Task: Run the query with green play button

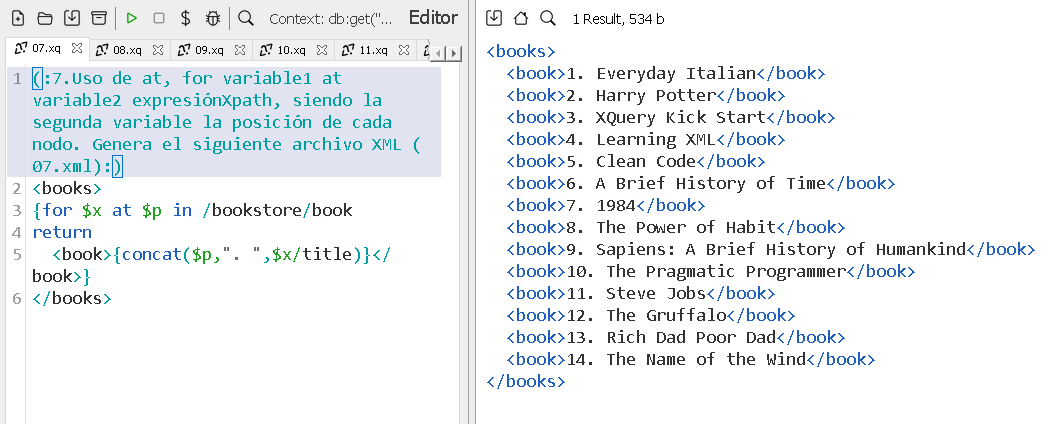Action: (132, 18)
